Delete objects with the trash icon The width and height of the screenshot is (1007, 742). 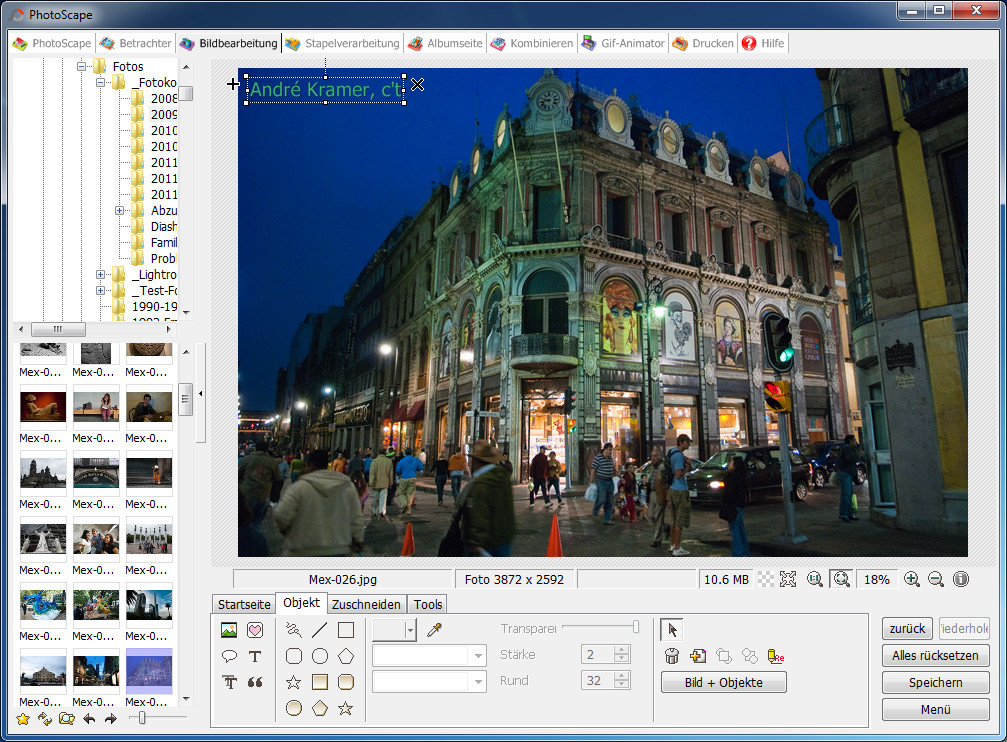coord(672,656)
